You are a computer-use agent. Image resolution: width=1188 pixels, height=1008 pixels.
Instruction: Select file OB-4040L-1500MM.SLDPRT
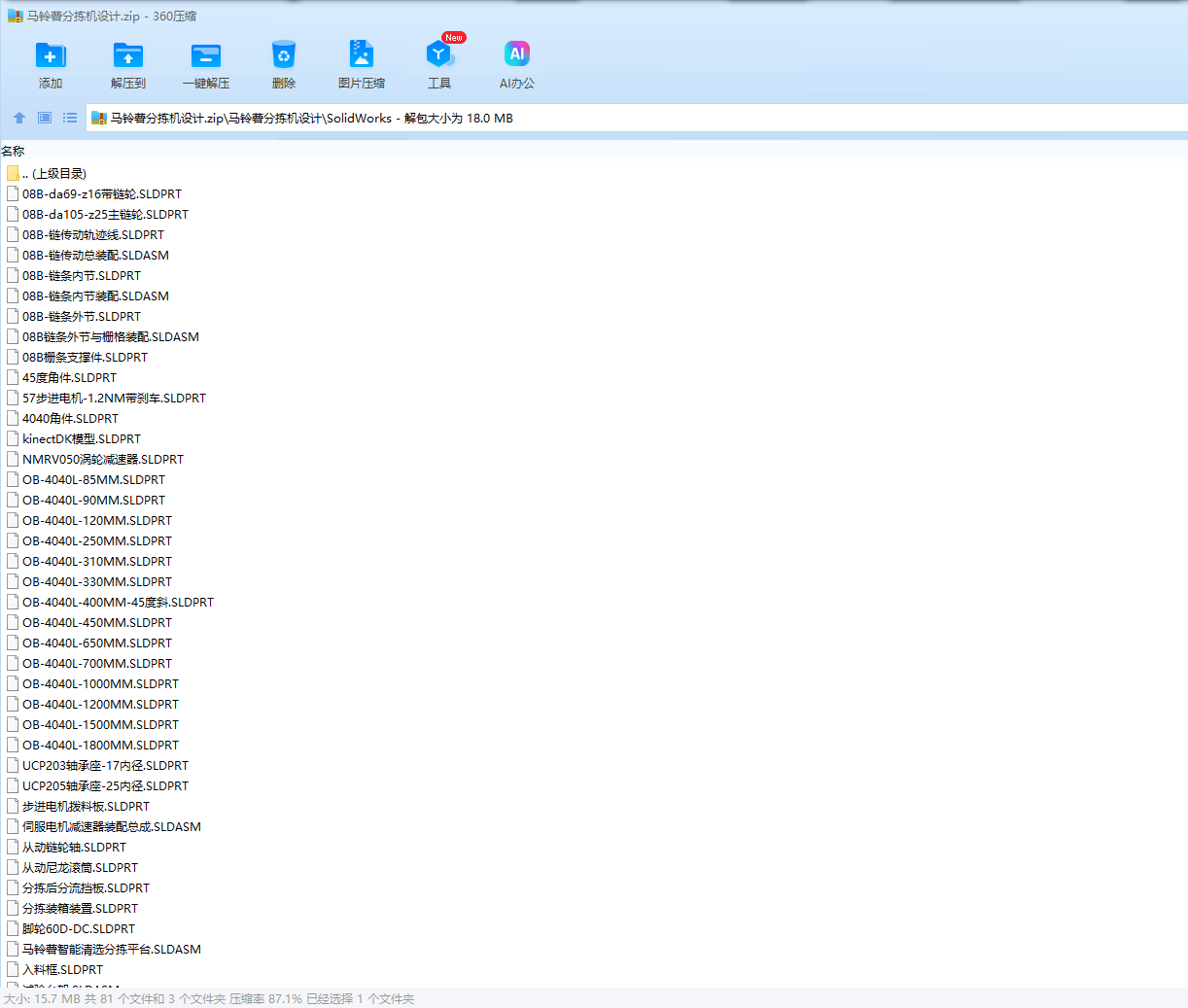tap(101, 725)
